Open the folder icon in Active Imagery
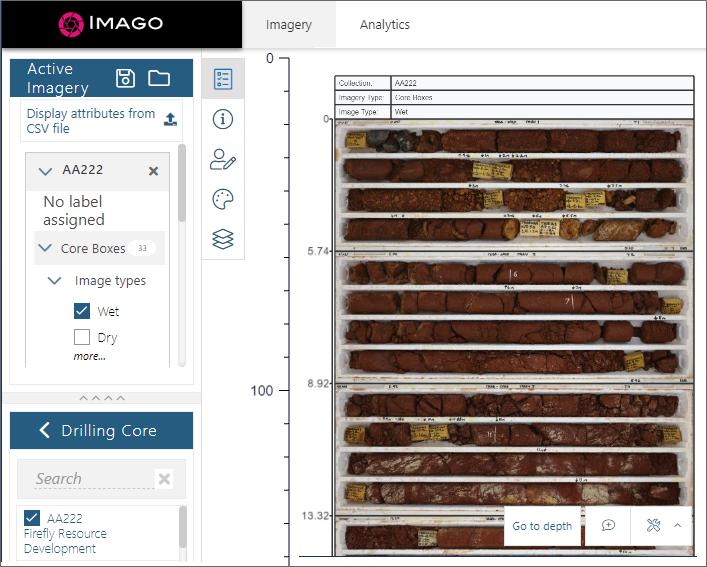 [158, 79]
